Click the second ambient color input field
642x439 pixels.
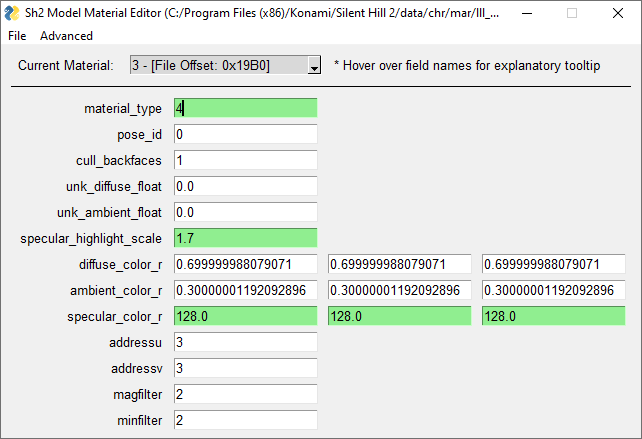click(x=399, y=290)
